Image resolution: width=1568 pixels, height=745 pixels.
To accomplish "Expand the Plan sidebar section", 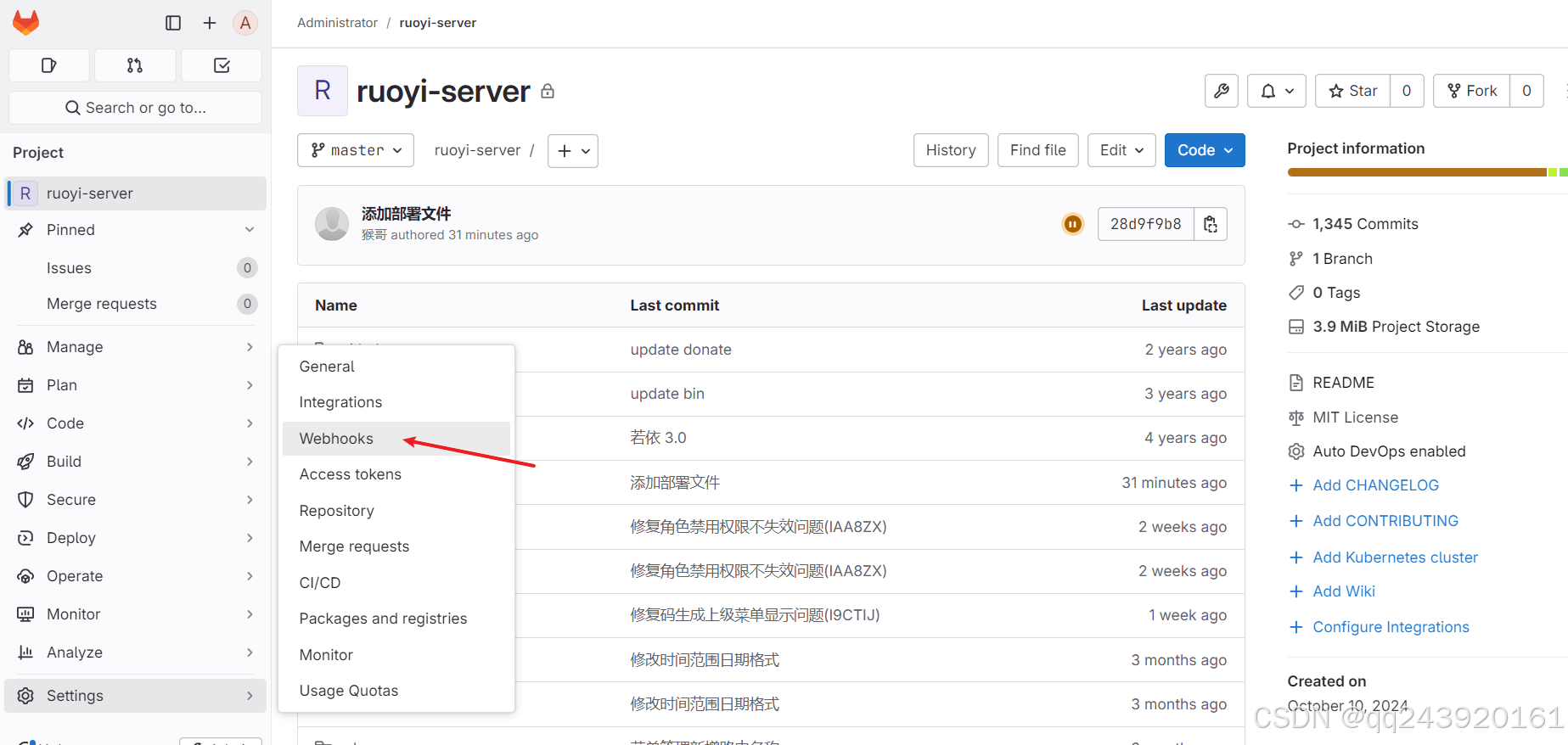I will 136,385.
